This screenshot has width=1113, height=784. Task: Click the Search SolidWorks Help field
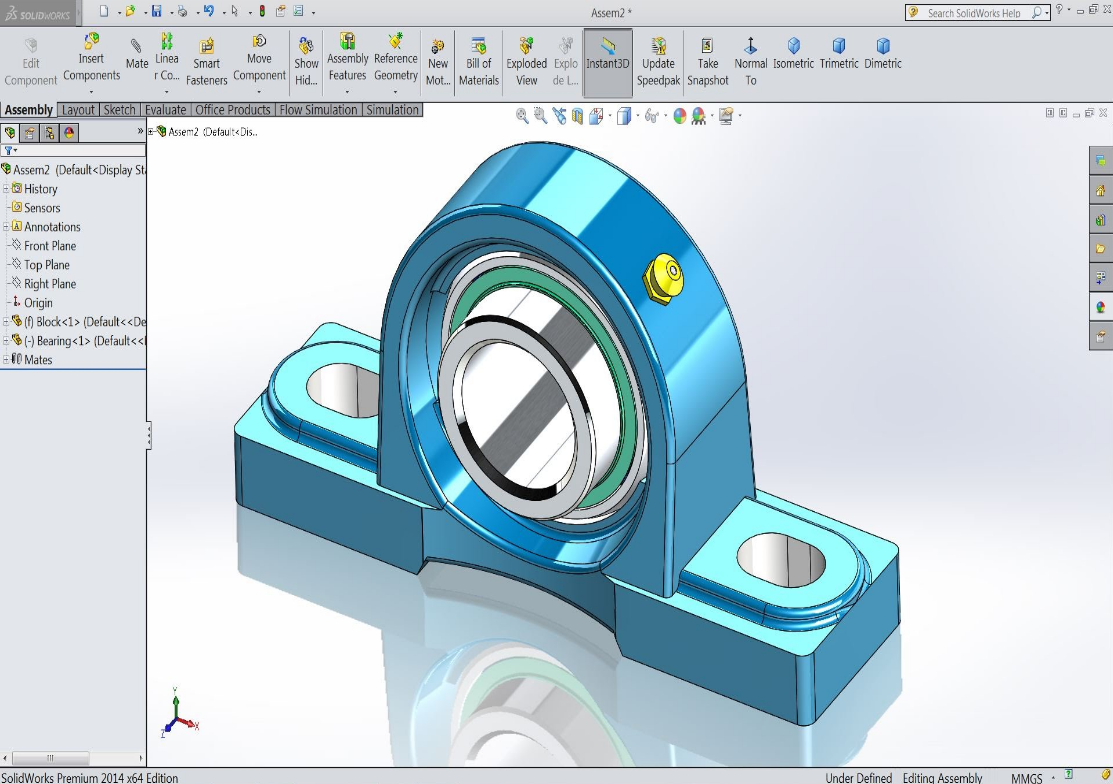coord(973,13)
